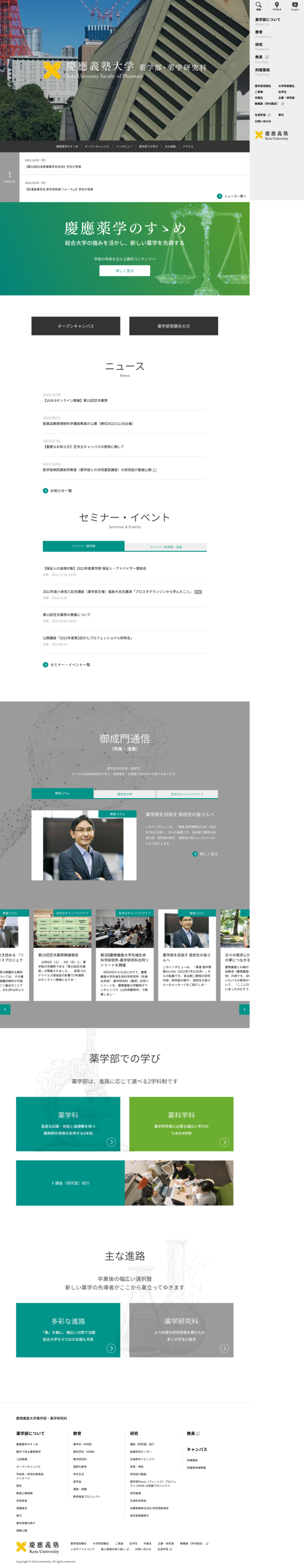Click arrow icon on 薬科学科 card
Viewport: 304px width, 1568px height.
[224, 1142]
